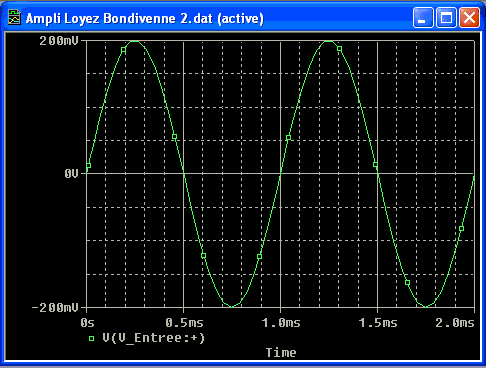This screenshot has height=368, width=486.
Task: Click the 200mV y-axis label
Action: click(x=59, y=41)
